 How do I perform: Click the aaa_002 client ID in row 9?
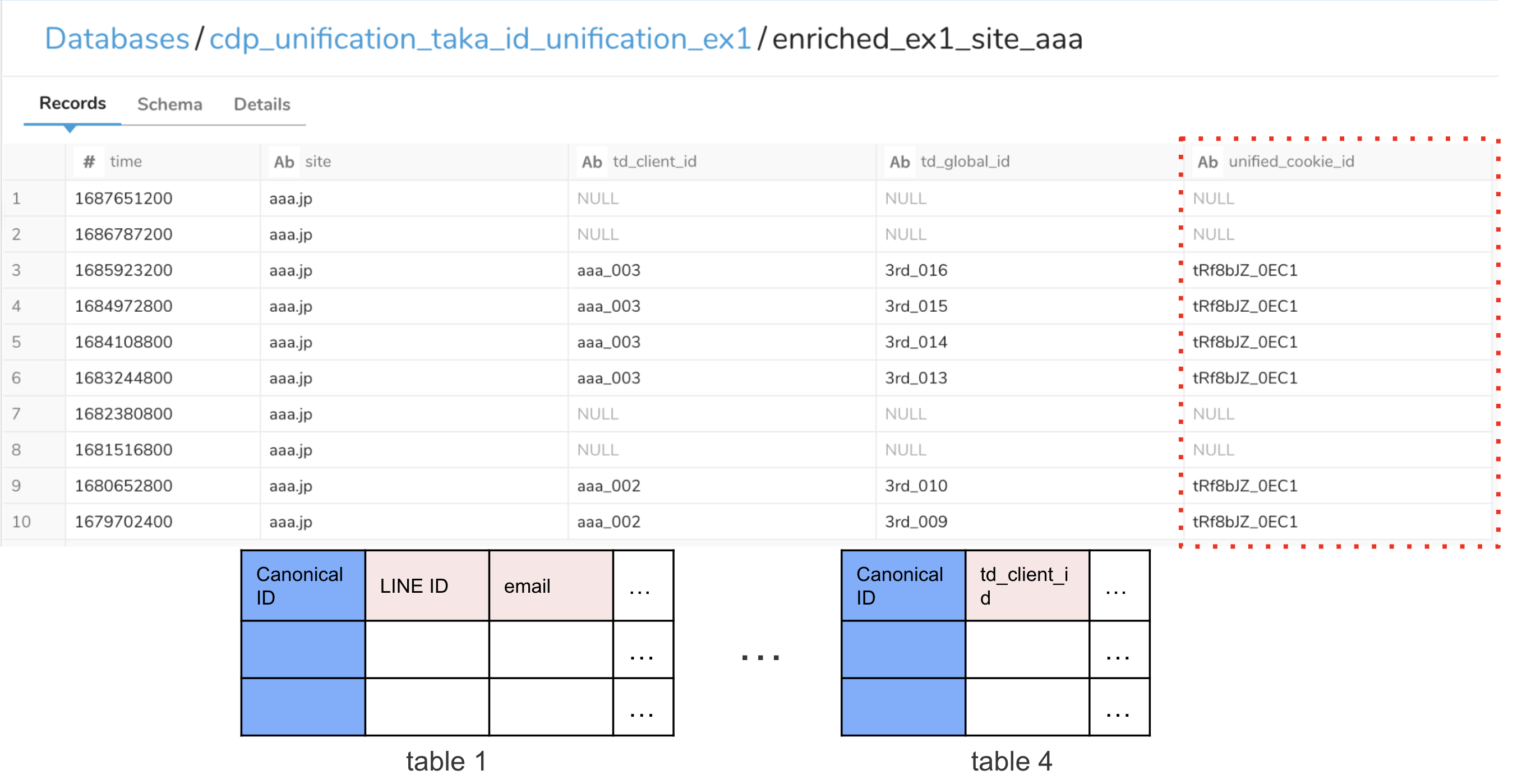coord(608,486)
